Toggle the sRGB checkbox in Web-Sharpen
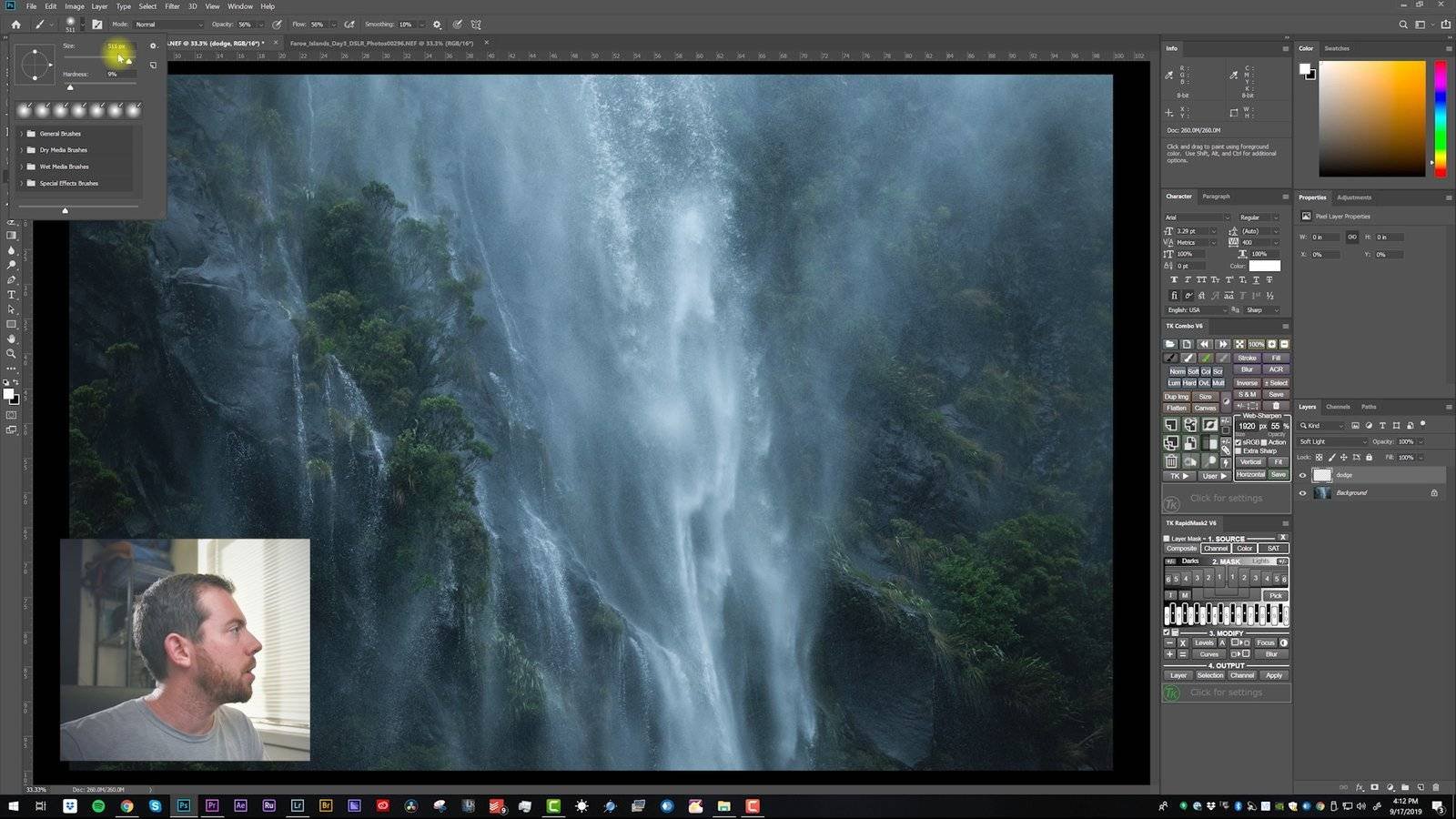 1239,442
